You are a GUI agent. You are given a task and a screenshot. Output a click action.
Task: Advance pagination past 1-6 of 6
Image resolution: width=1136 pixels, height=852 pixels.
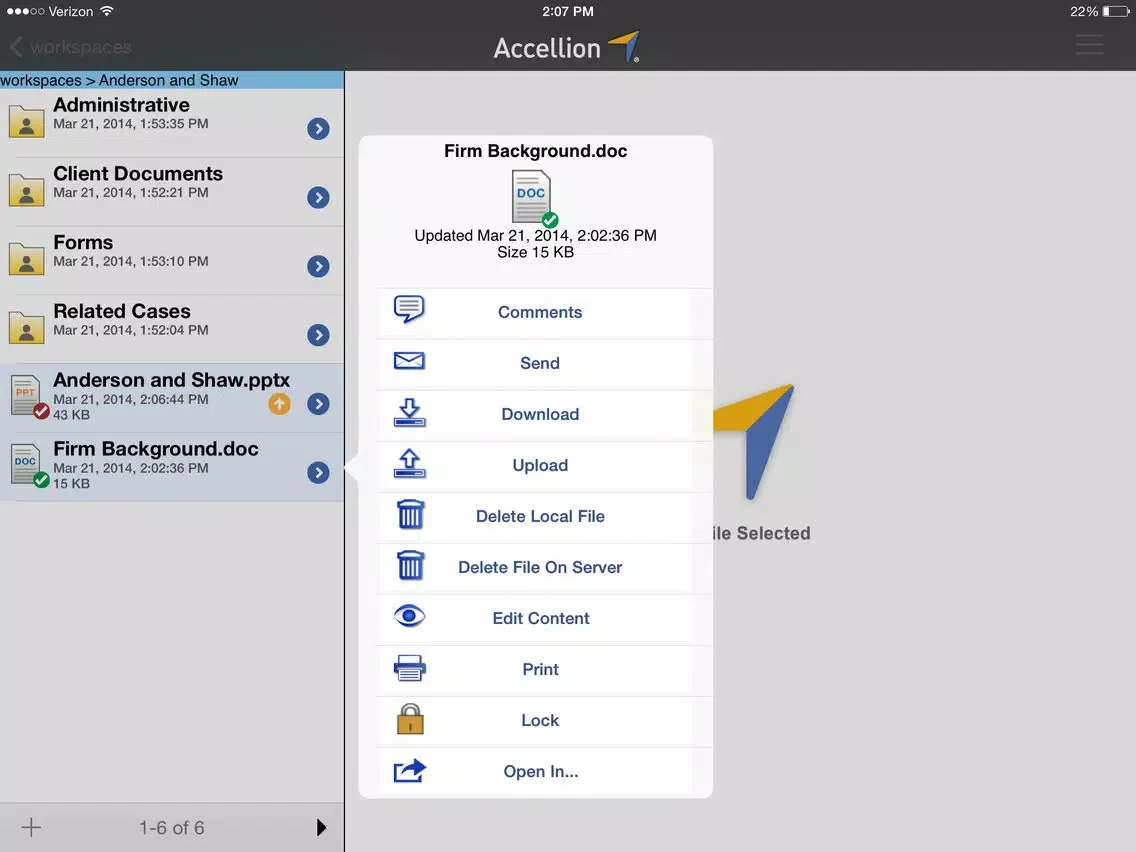pyautogui.click(x=321, y=827)
